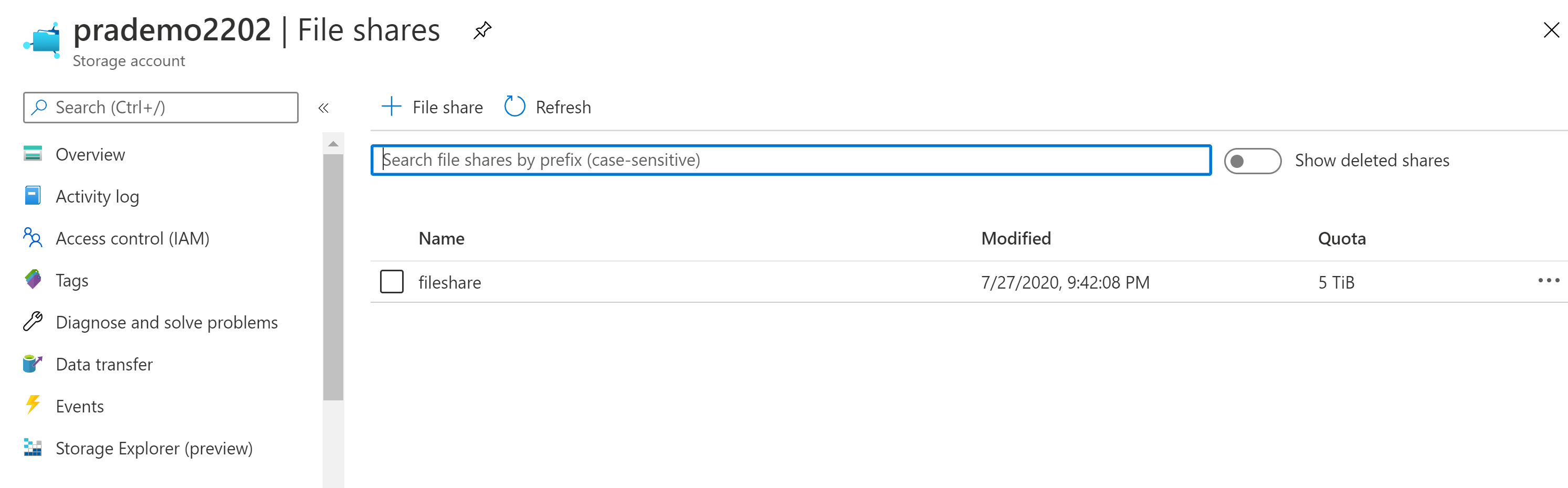Add a new File share
1568x488 pixels.
tap(432, 107)
